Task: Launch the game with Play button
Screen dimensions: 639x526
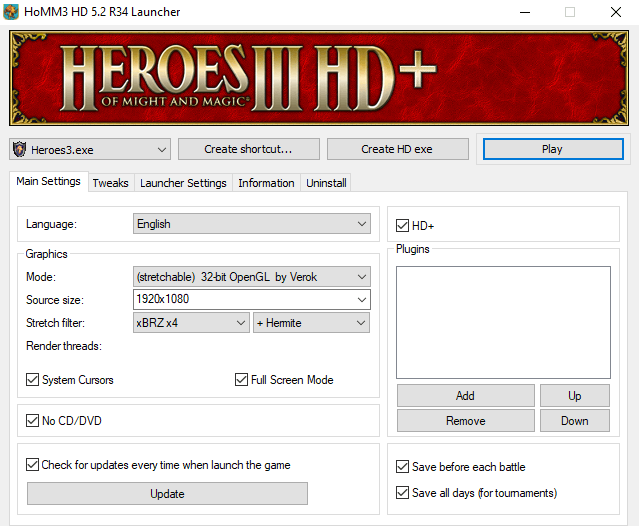Action: point(553,149)
